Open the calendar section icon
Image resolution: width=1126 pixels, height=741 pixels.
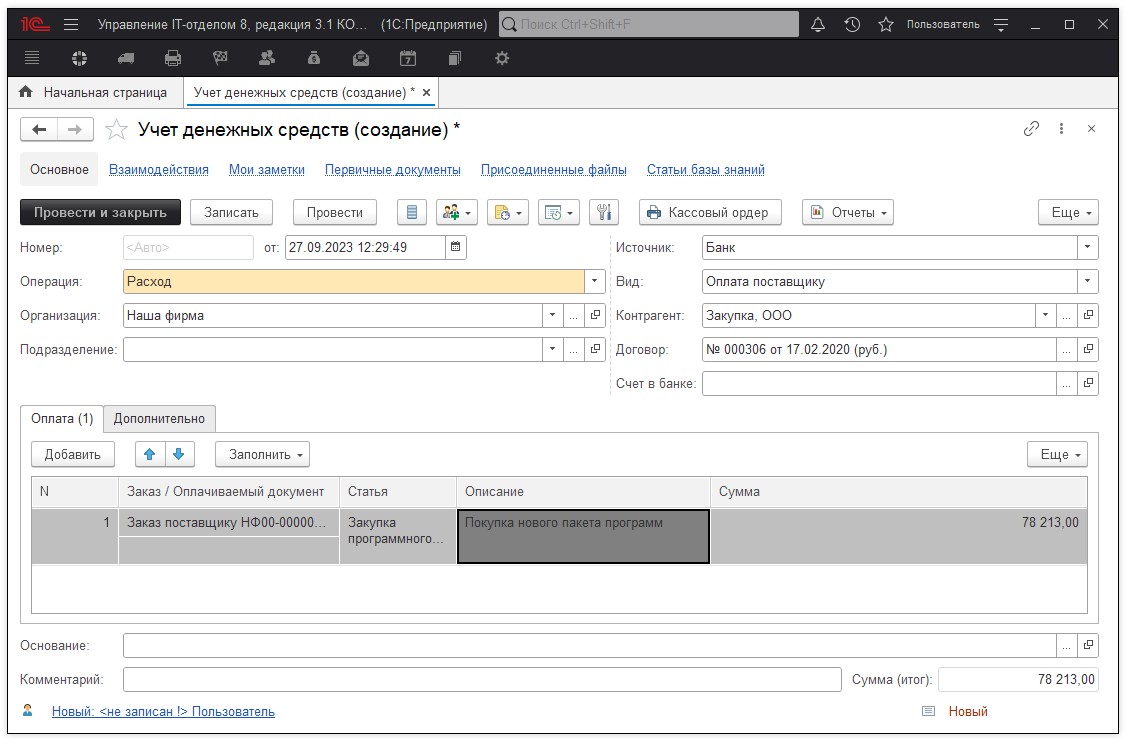pyautogui.click(x=407, y=58)
